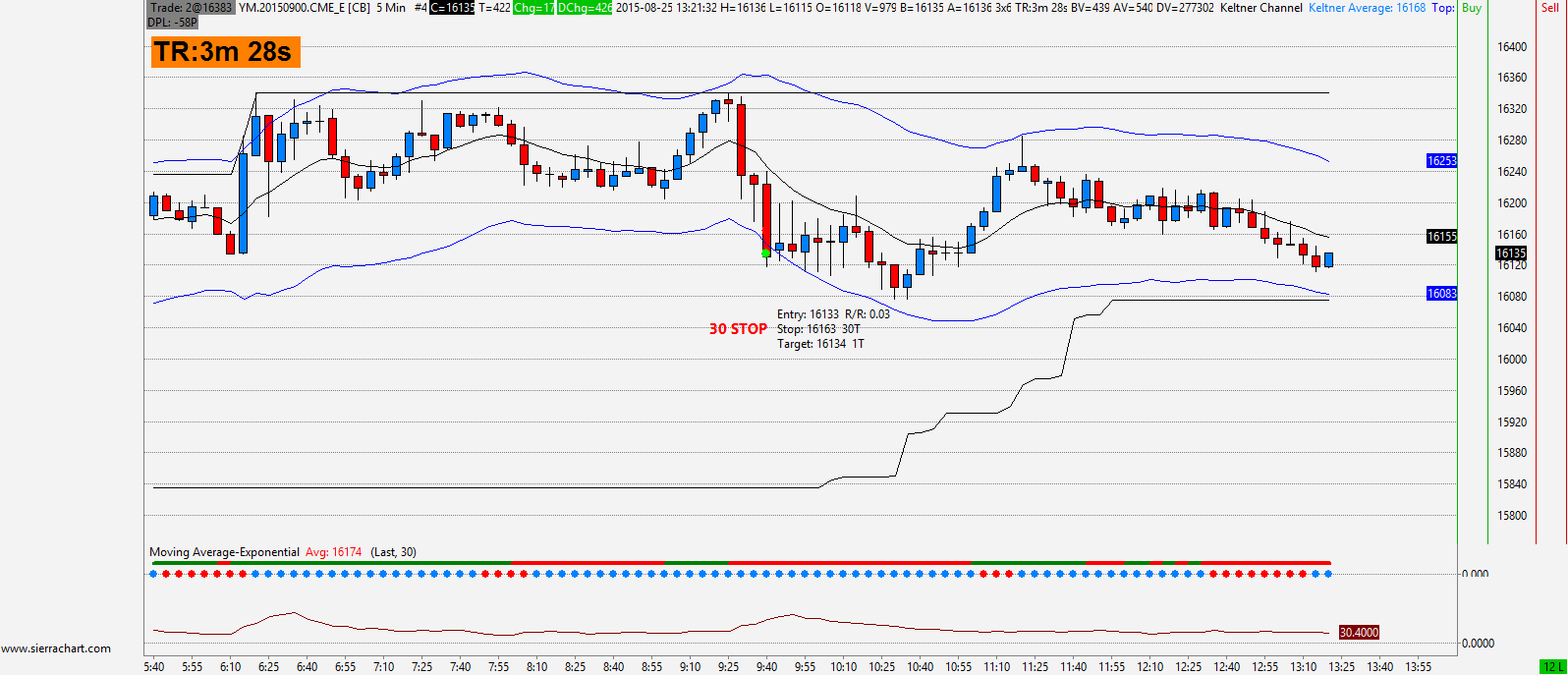Click the 13:10 time axis label
The image size is (1568, 675).
click(x=1303, y=667)
